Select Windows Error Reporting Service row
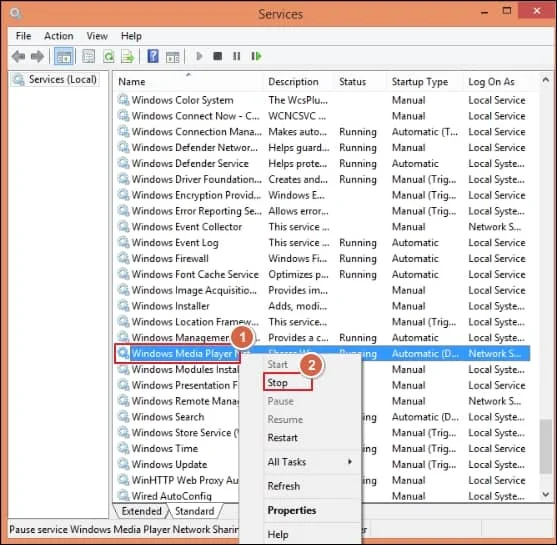 [x=323, y=211]
